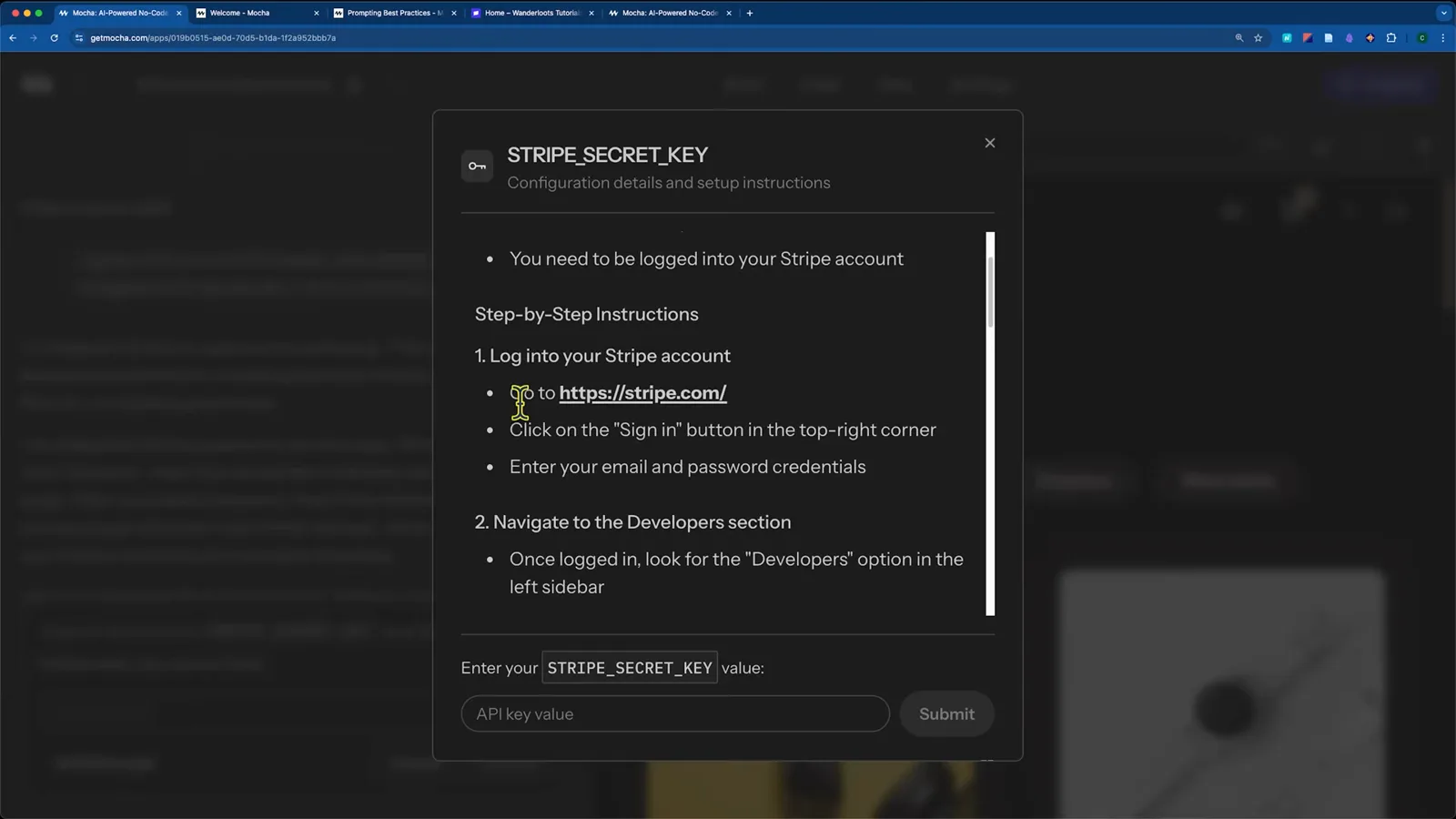This screenshot has width=1456, height=819.
Task: Open the Extensions puzzle piece menu
Action: [1391, 38]
